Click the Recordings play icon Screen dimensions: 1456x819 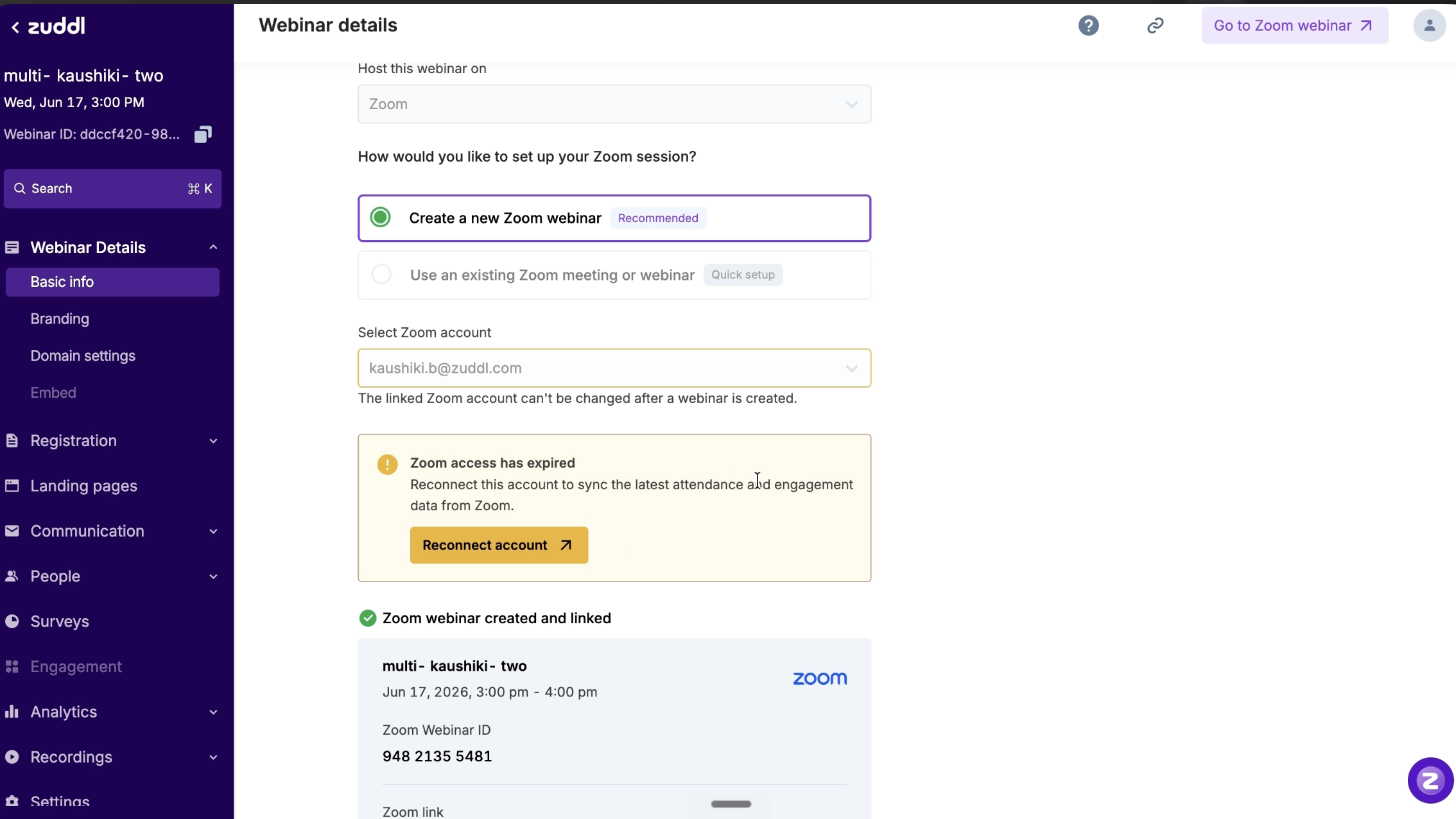(12, 757)
